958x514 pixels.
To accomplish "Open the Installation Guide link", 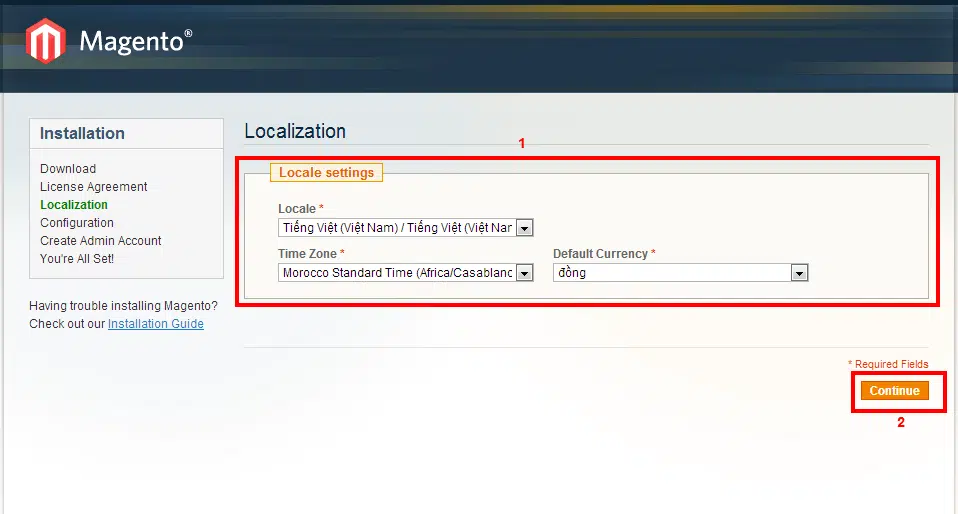I will point(156,324).
